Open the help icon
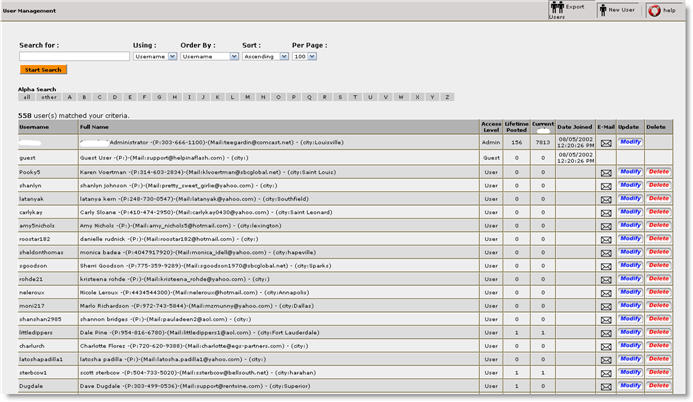The height and width of the screenshot is (402, 693). pos(654,10)
